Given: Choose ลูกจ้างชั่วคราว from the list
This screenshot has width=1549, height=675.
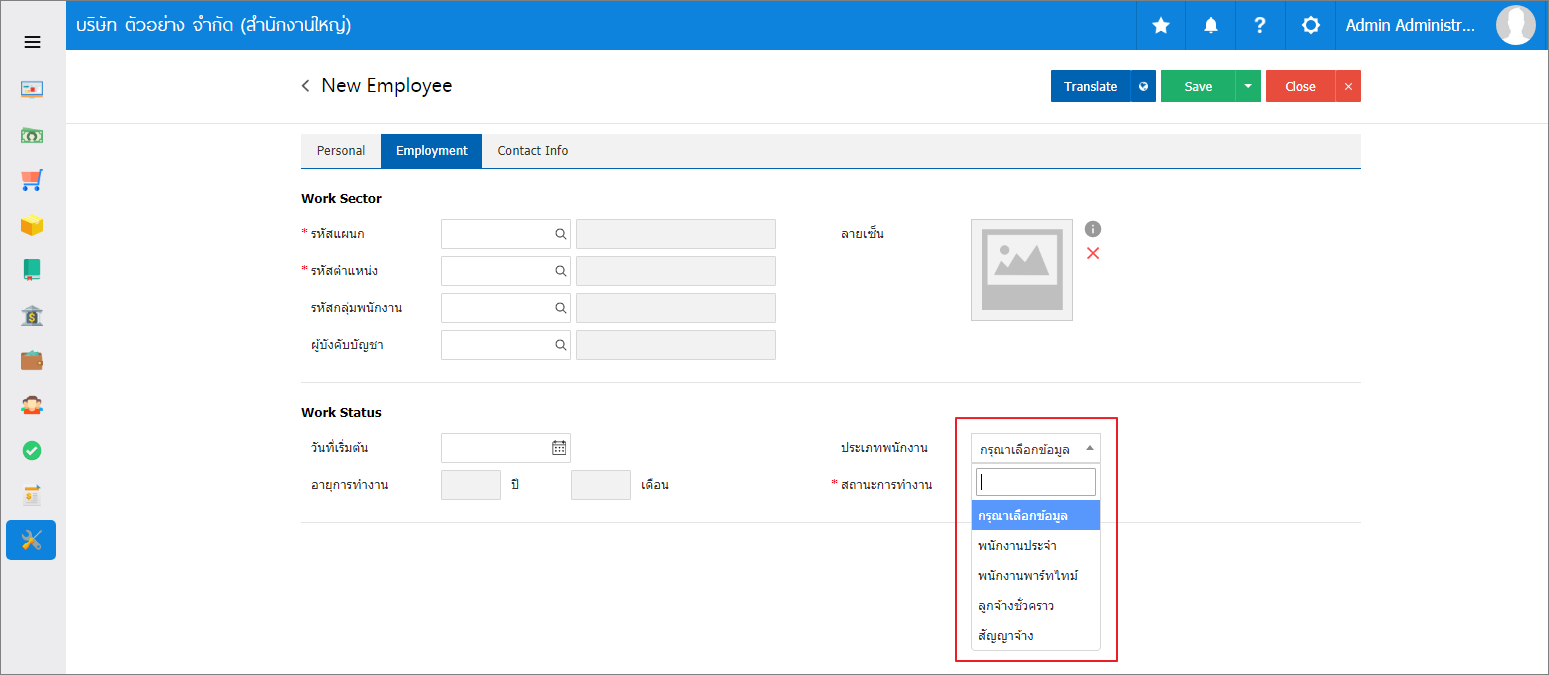Looking at the screenshot, I should 1036,606.
